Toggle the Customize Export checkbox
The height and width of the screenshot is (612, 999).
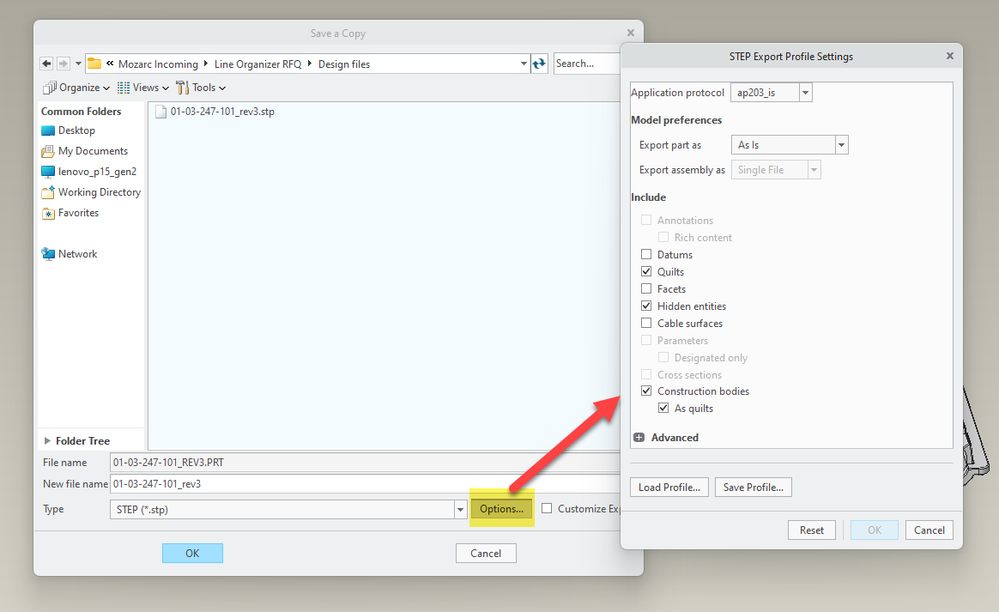point(547,508)
